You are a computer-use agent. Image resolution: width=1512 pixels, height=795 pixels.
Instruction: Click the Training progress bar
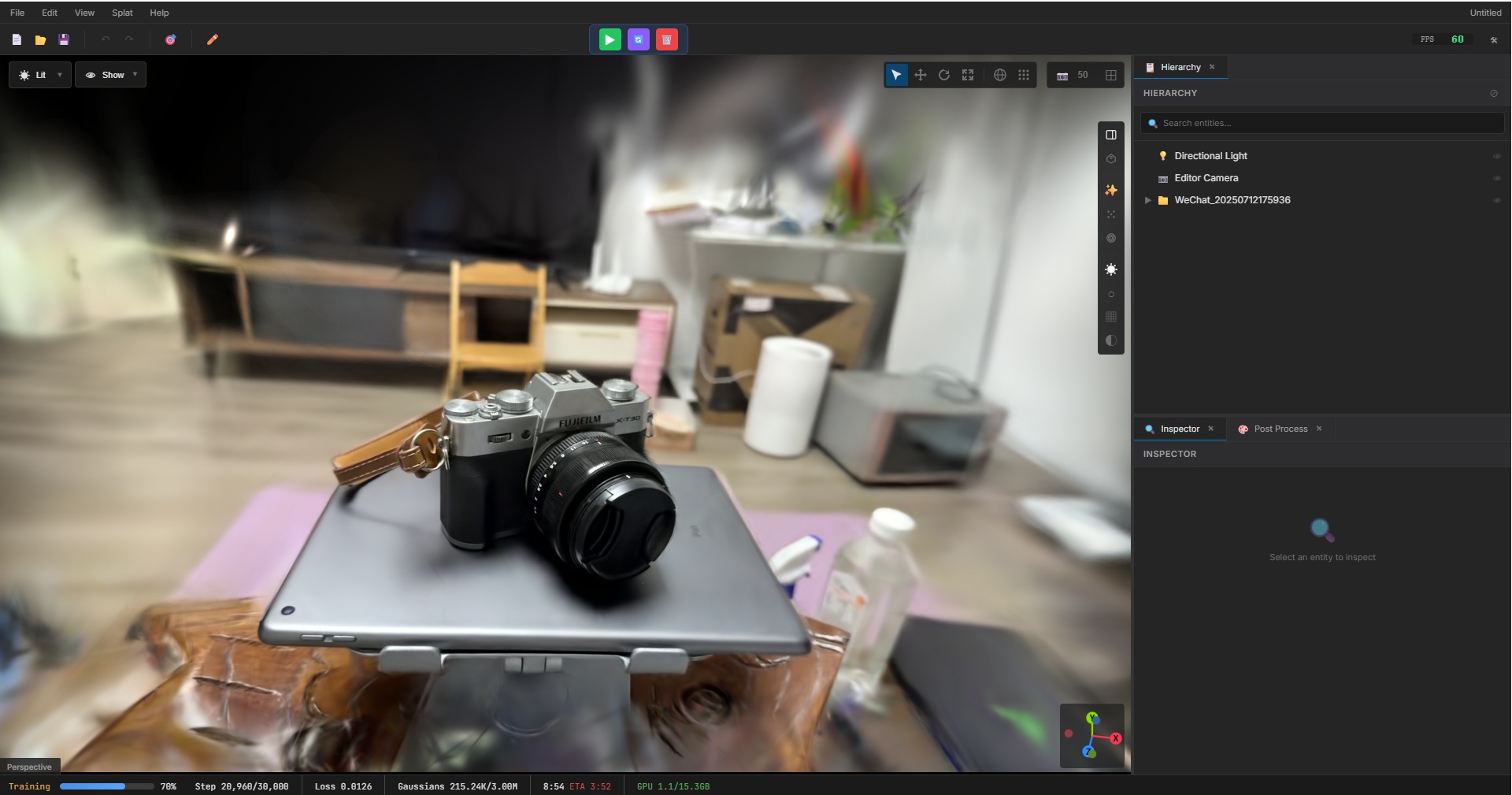tap(106, 786)
